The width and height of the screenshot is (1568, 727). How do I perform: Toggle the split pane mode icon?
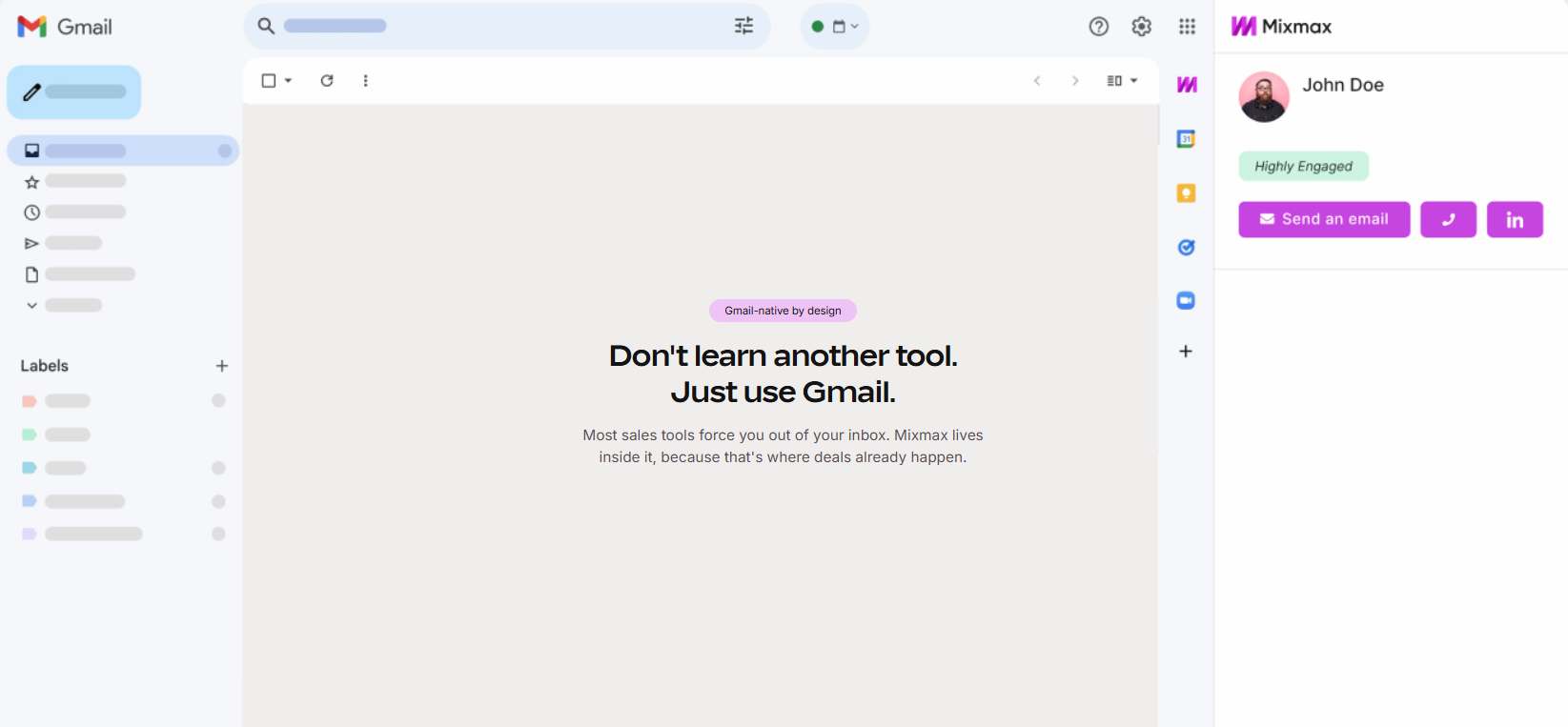(x=1114, y=81)
